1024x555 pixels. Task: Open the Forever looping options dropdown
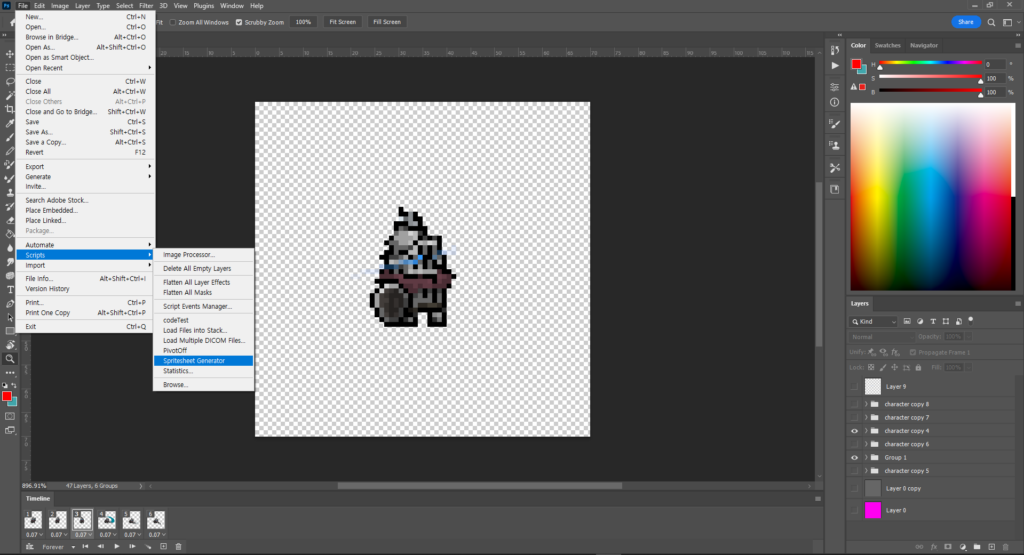click(59, 547)
